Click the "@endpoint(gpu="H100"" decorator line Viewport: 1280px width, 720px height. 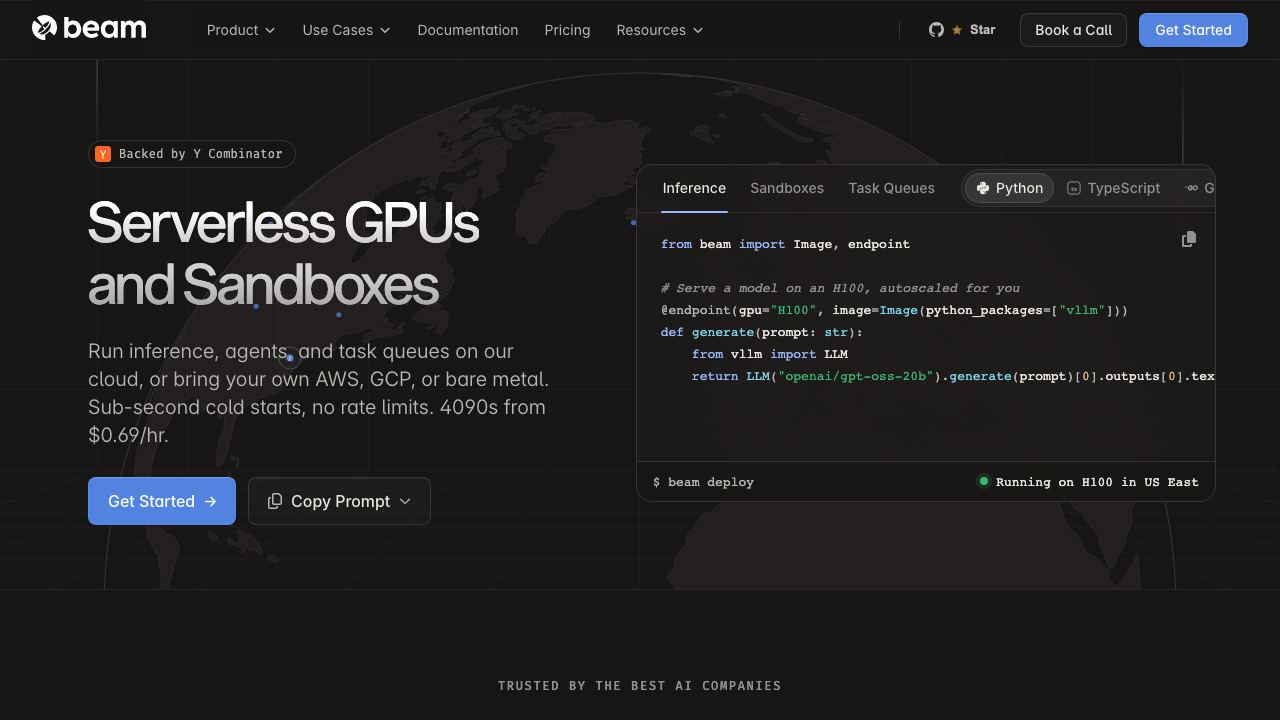894,310
